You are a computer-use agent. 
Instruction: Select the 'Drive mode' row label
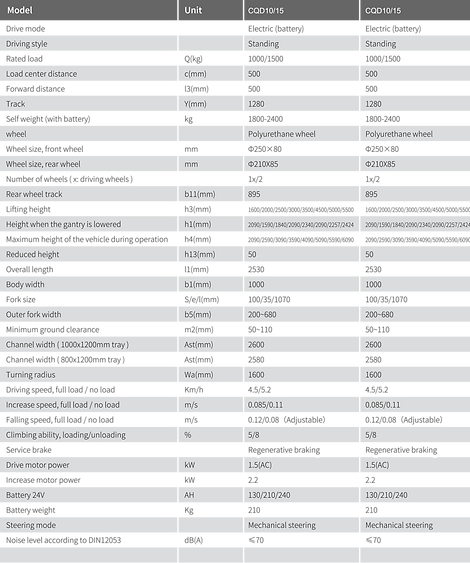(x=25, y=29)
